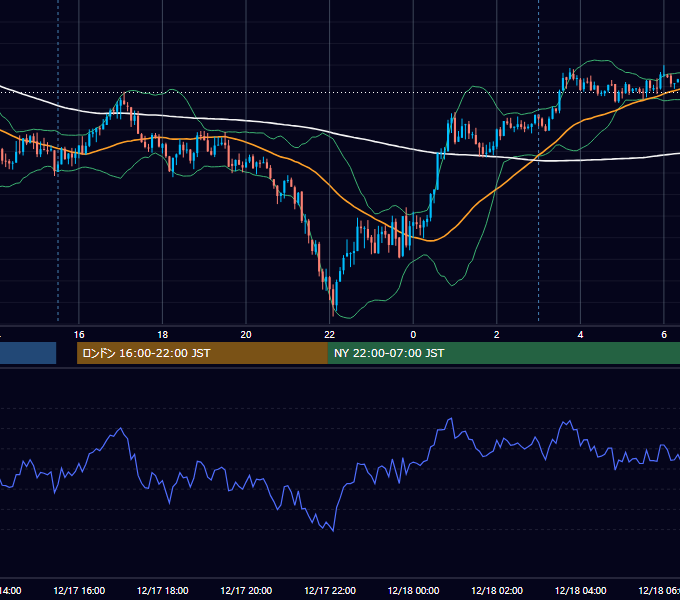Click the 0 hour label on chart axis
The height and width of the screenshot is (600, 680).
pos(413,334)
